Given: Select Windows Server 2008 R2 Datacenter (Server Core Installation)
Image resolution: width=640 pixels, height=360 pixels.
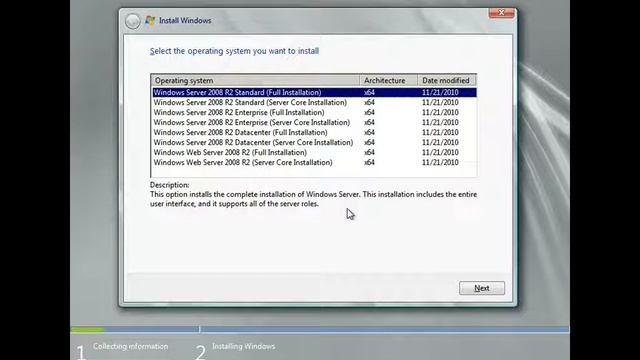Looking at the screenshot, I should coord(314,142).
